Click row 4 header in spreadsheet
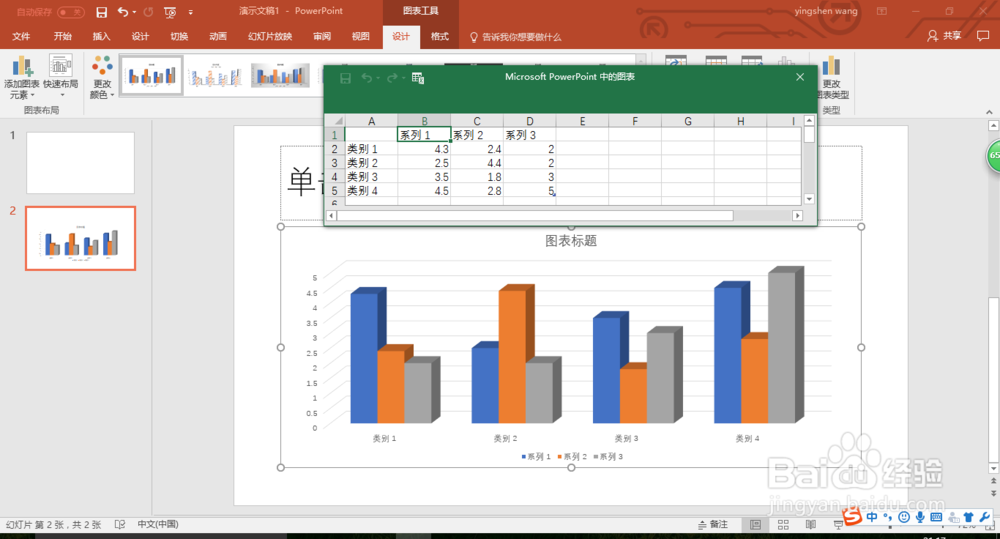Image resolution: width=1000 pixels, height=539 pixels. (335, 177)
